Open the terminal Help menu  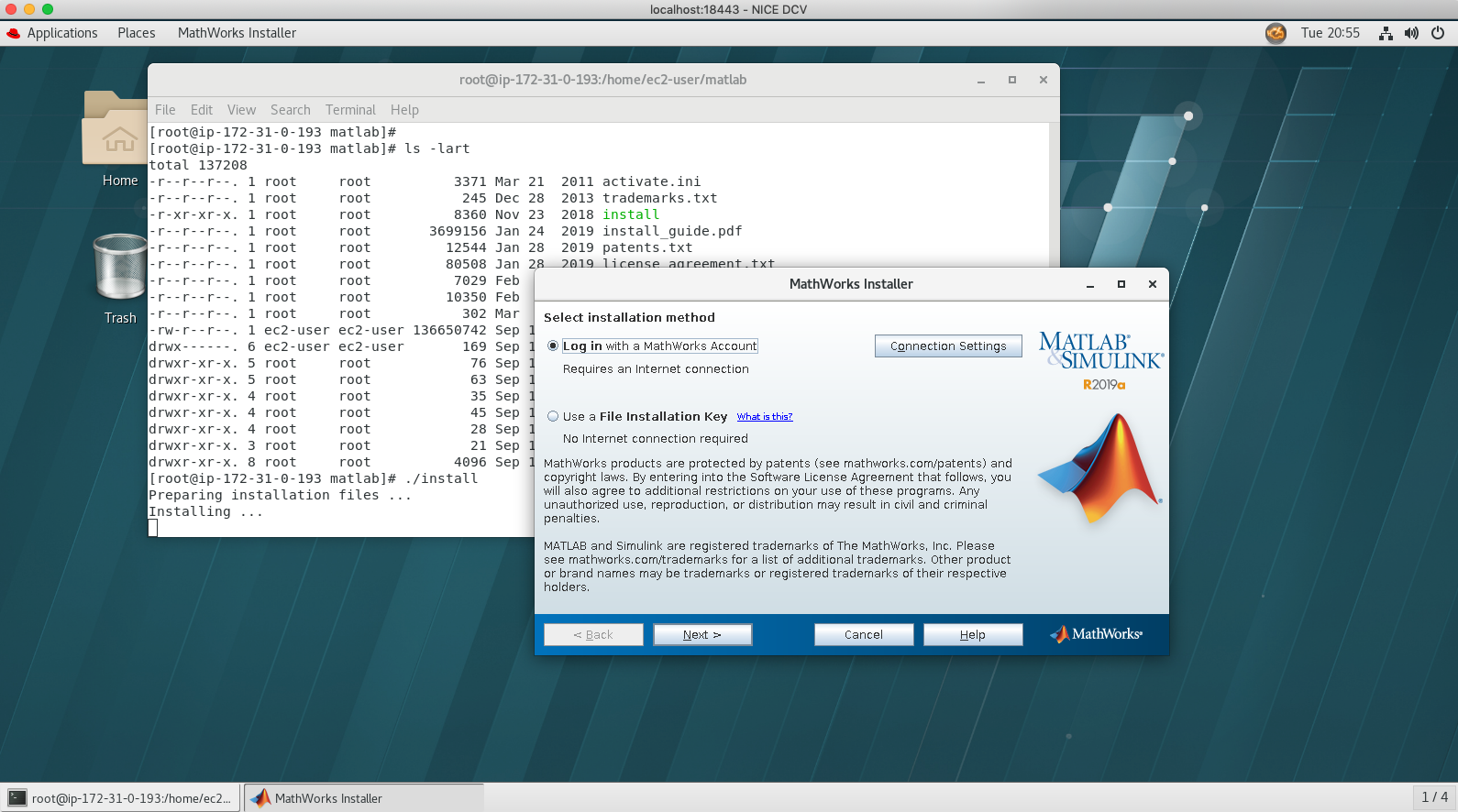point(404,110)
